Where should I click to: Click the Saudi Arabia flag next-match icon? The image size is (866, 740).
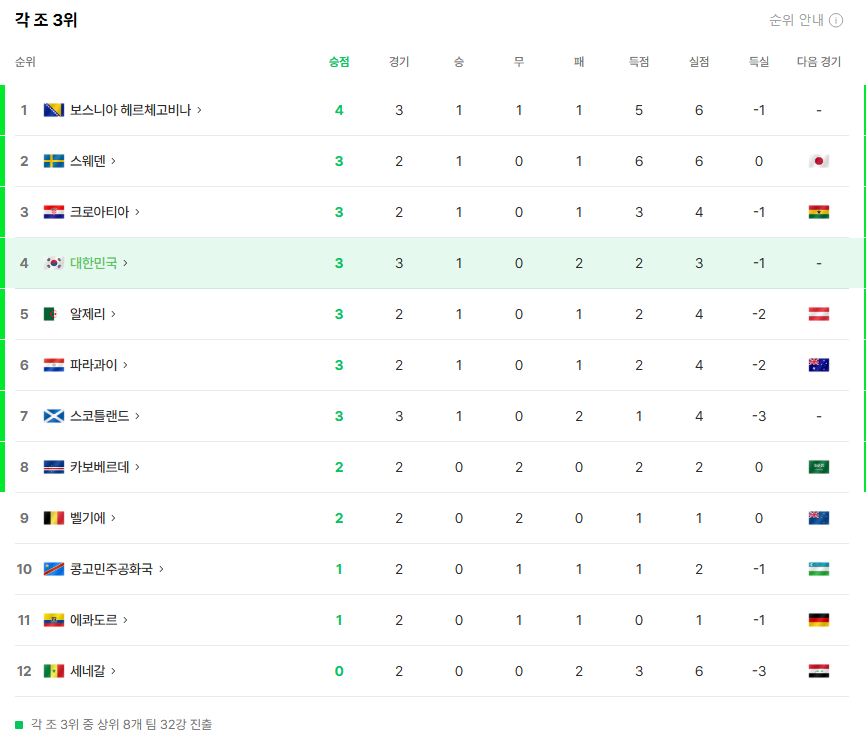(819, 467)
